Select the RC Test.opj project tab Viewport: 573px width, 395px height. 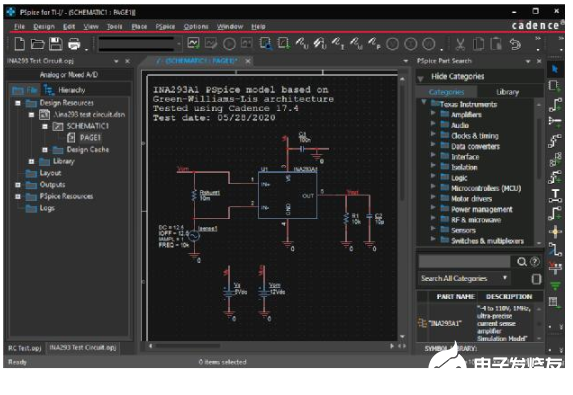(x=24, y=348)
